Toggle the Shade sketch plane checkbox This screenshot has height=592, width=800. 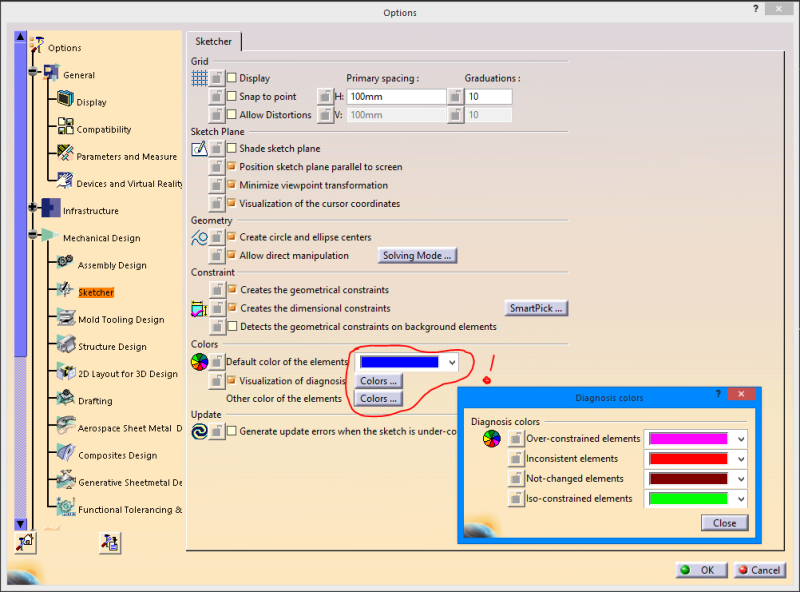click(x=232, y=148)
